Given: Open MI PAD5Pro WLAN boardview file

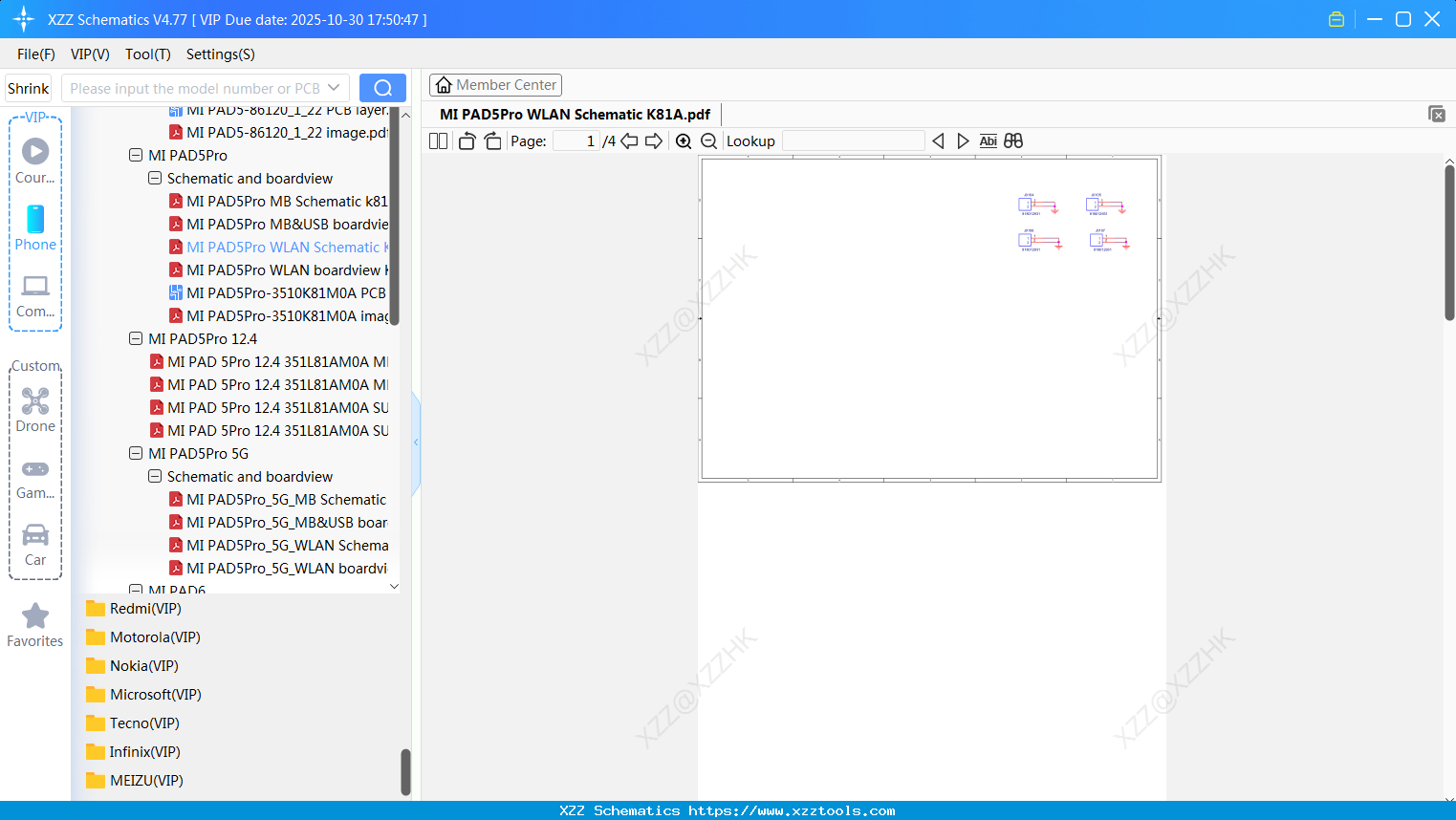Looking at the screenshot, I should tap(278, 270).
